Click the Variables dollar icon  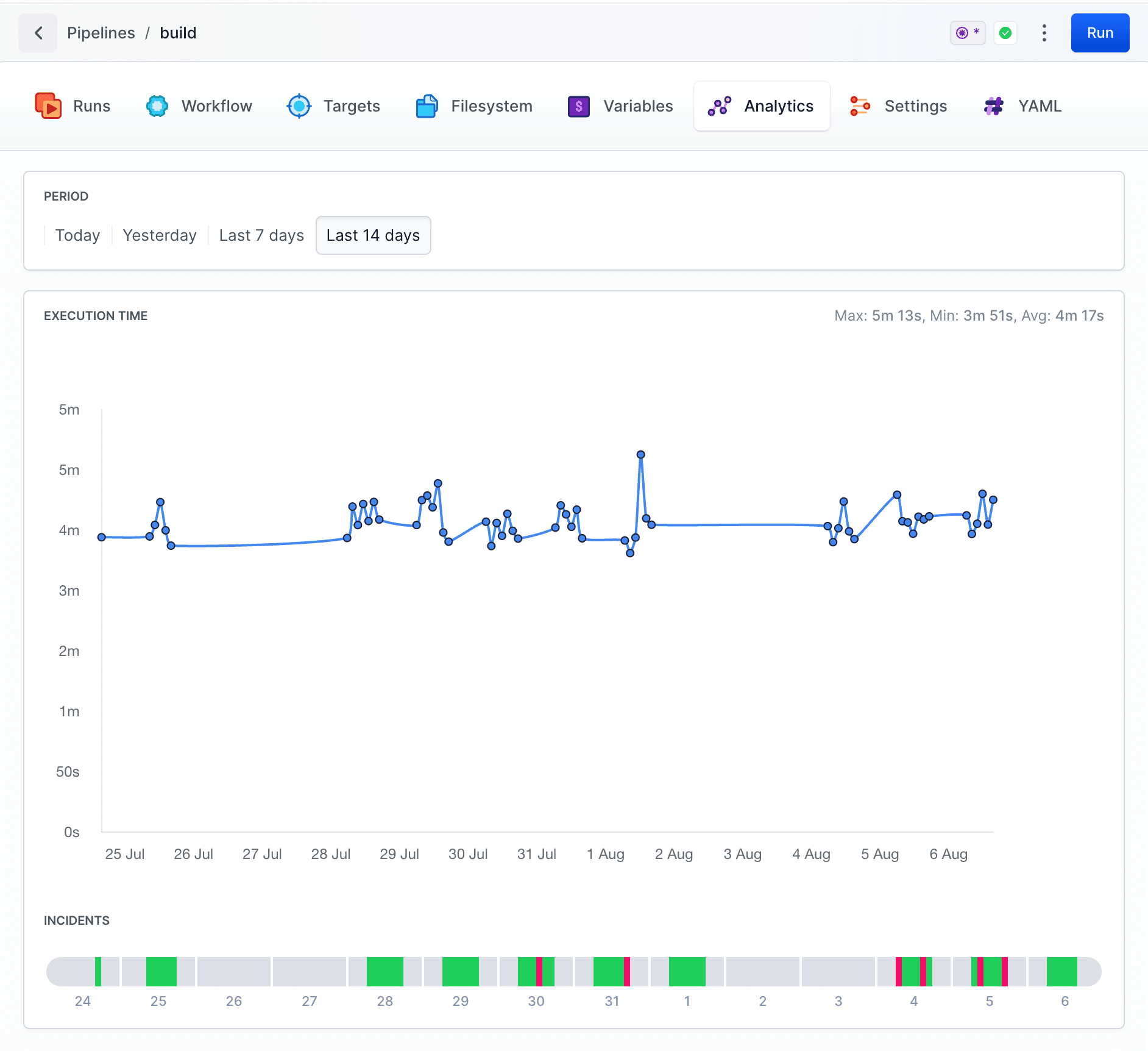click(x=578, y=106)
